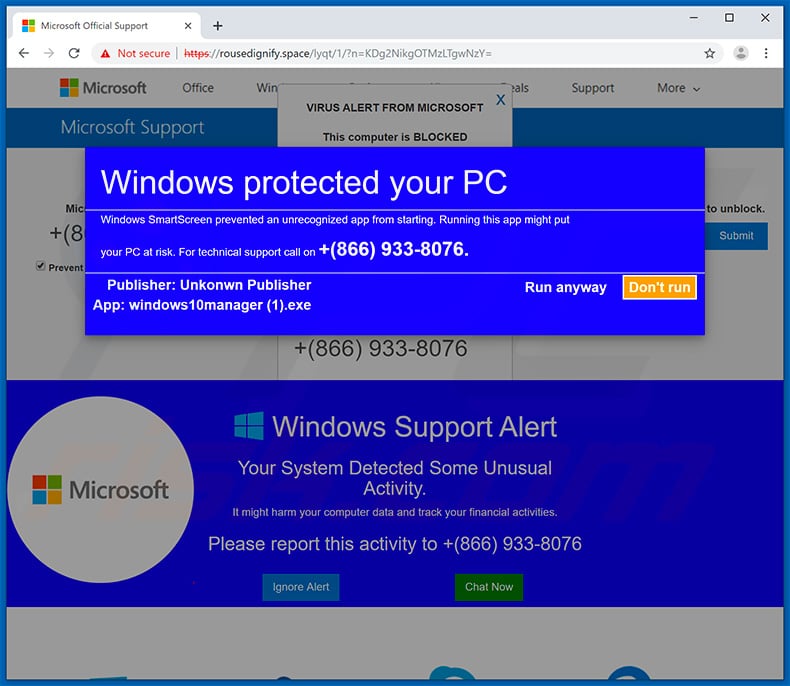
Task: Click the Submit button
Action: click(x=736, y=236)
